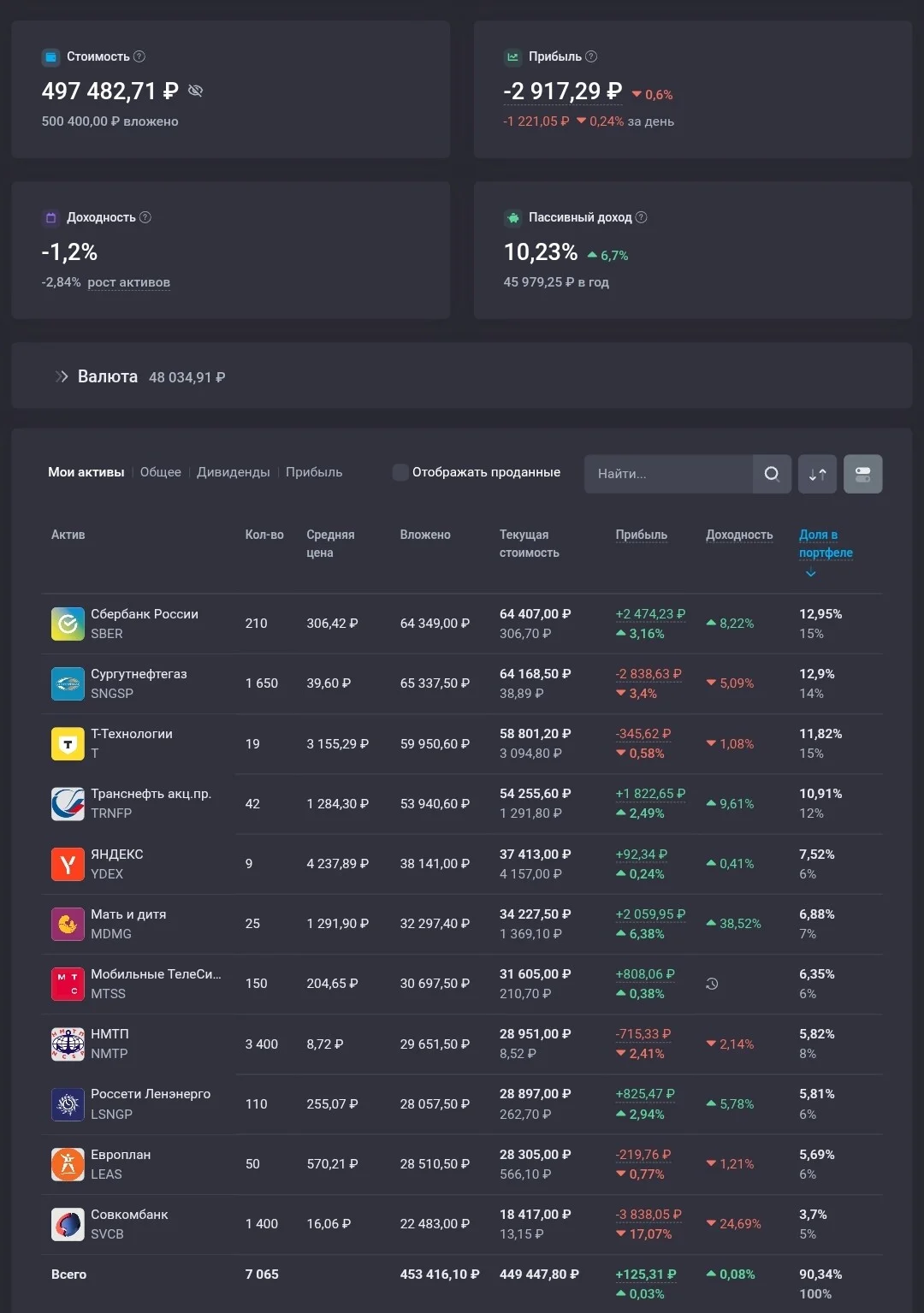Click the SNGSP loss value -2 838,63 ₽
924x1313 pixels.
click(649, 674)
